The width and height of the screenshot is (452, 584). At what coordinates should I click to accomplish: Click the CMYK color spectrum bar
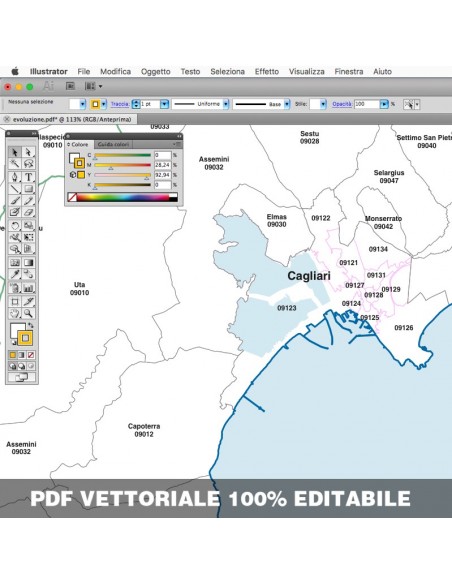[122, 197]
